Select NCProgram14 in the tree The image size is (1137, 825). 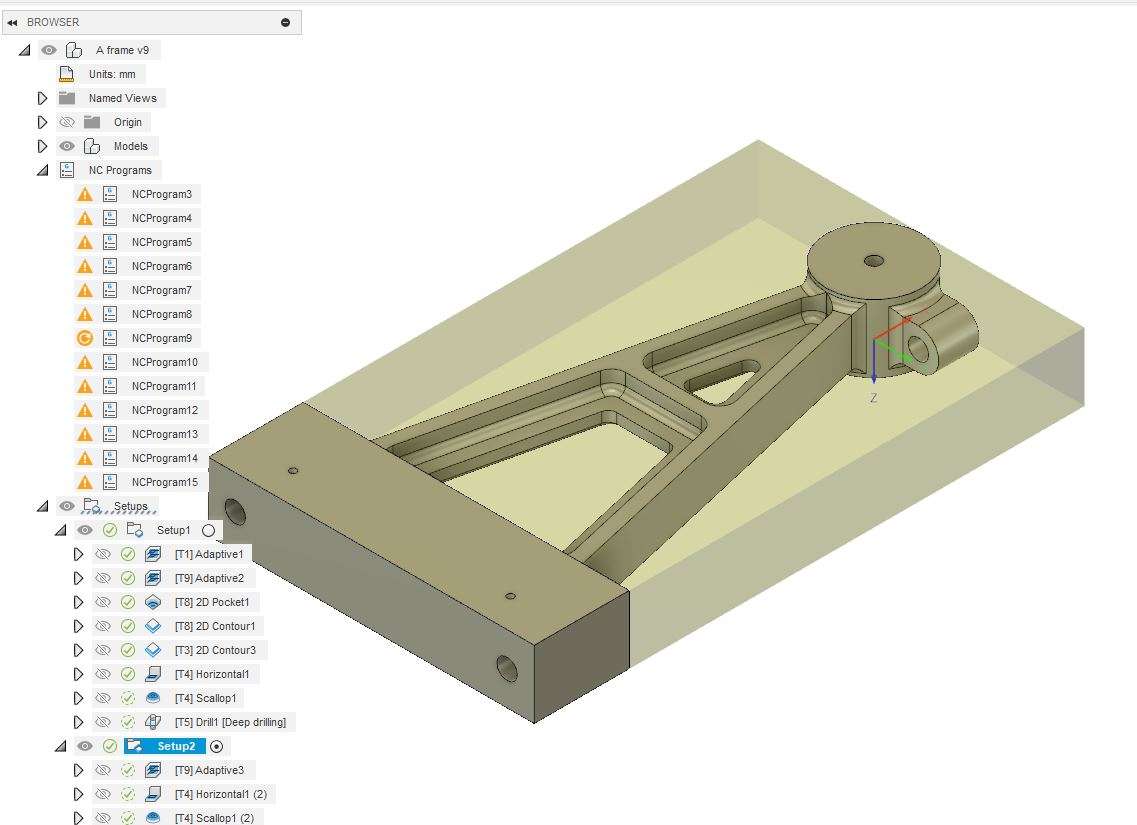tap(165, 458)
